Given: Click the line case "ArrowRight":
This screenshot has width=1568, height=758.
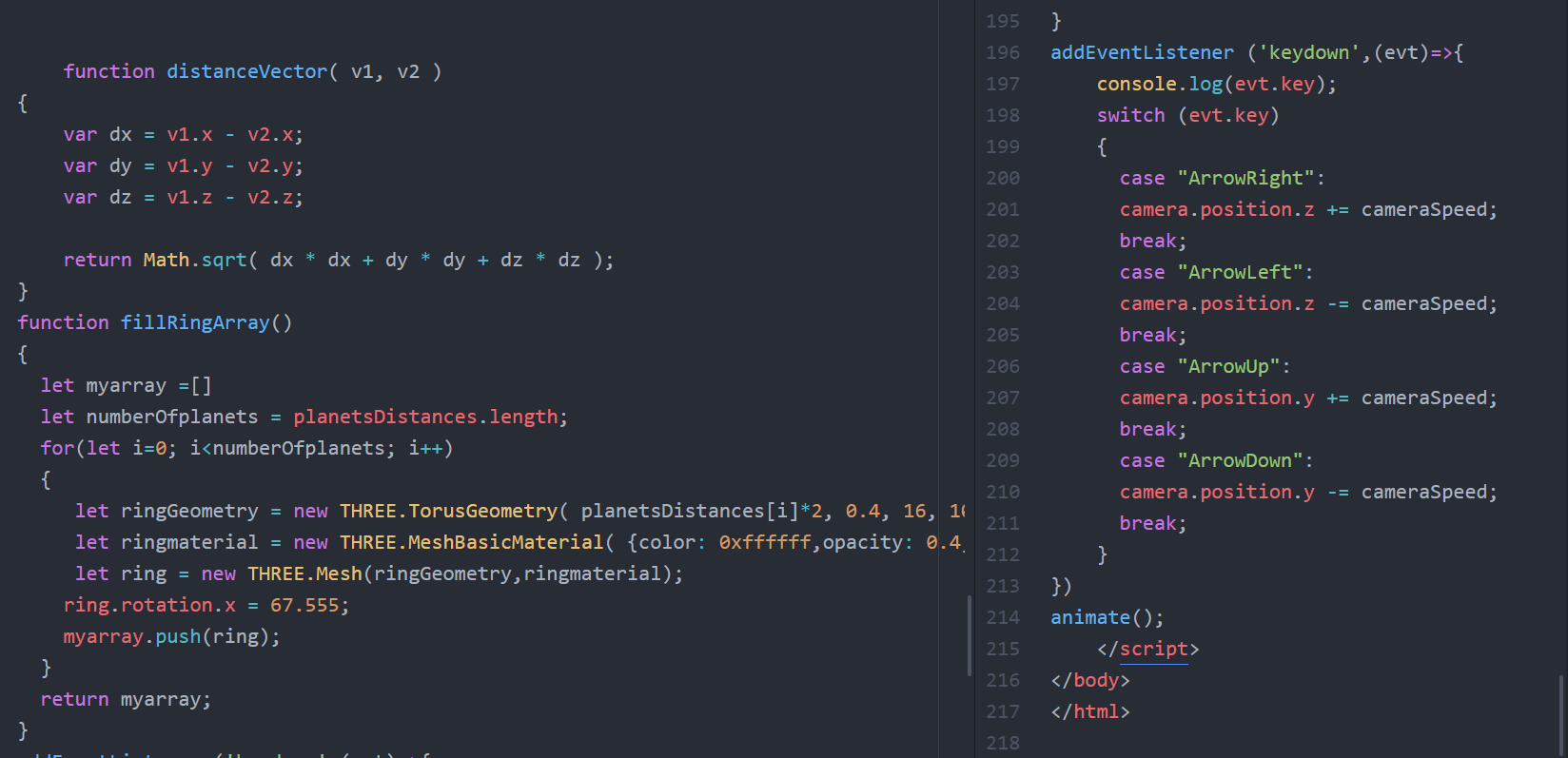Looking at the screenshot, I should coord(1223,178).
